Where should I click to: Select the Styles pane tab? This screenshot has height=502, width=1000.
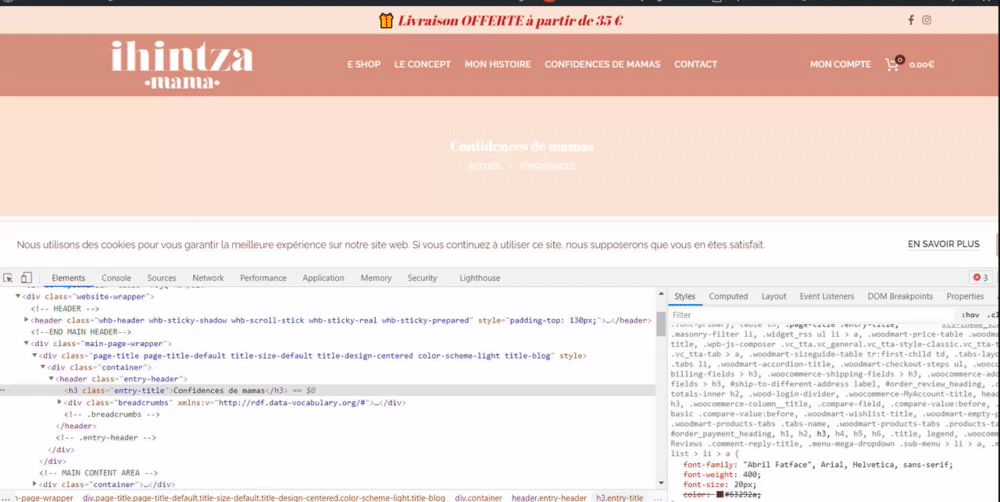pos(684,297)
